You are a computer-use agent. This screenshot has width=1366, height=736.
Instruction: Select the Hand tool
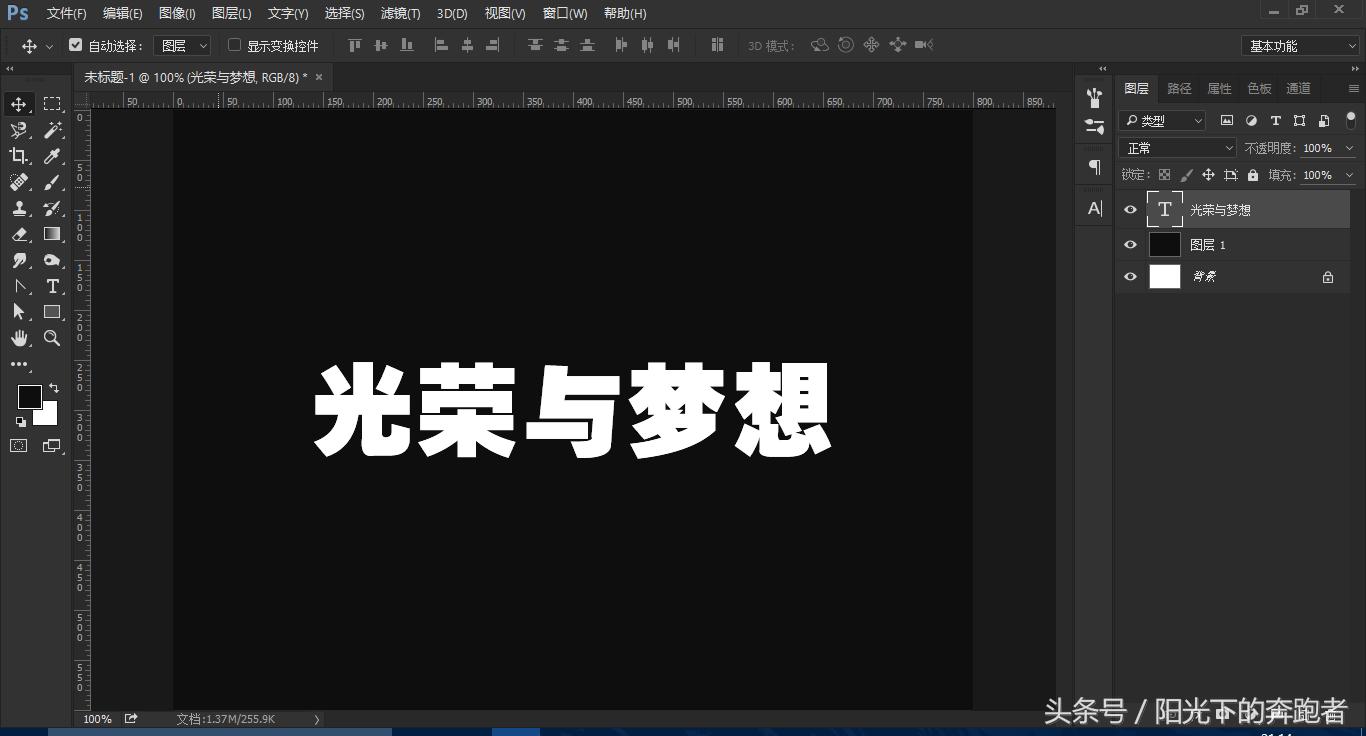[x=19, y=338]
